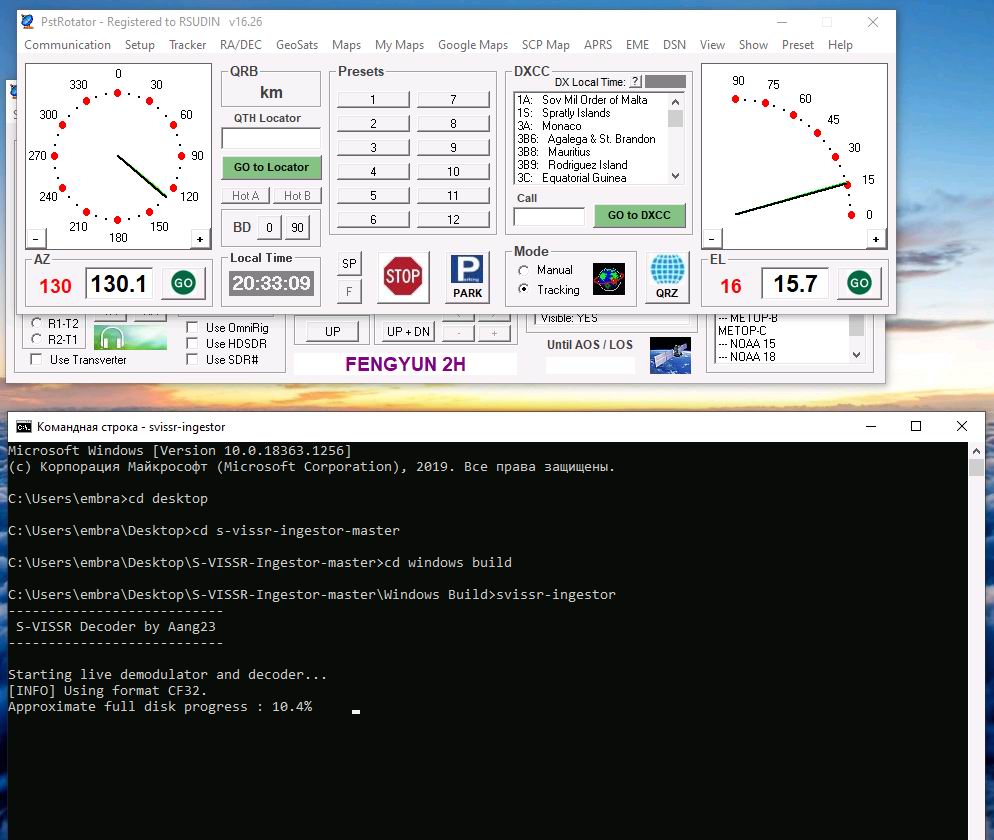
Task: Select the Tracking mode radio button
Action: point(524,289)
